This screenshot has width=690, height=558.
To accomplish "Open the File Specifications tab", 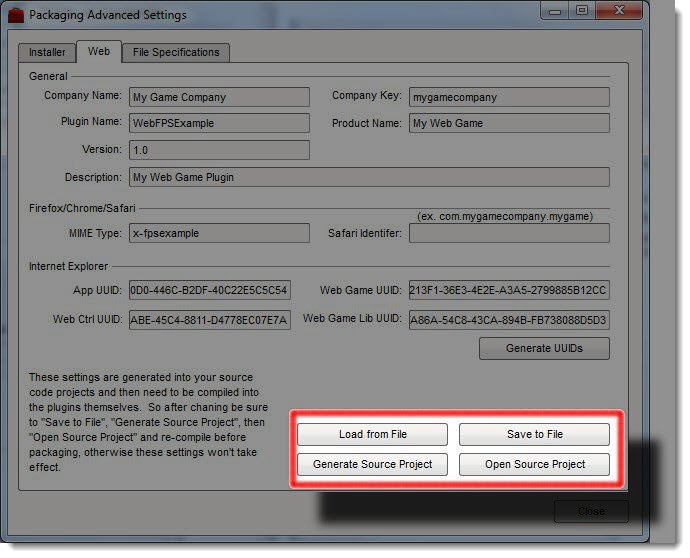I will pyautogui.click(x=176, y=52).
